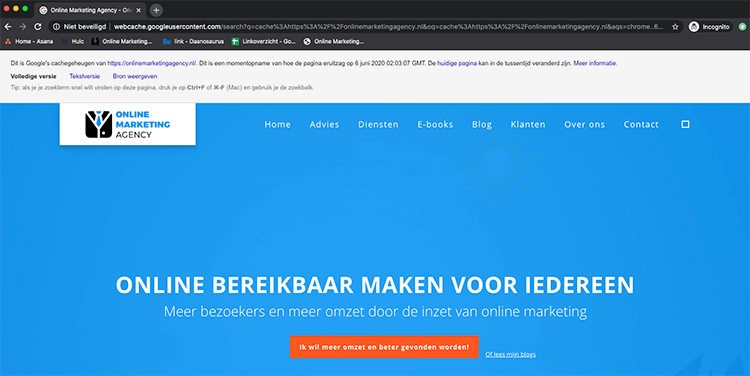
Task: Open the E-books menu item
Action: 435,124
